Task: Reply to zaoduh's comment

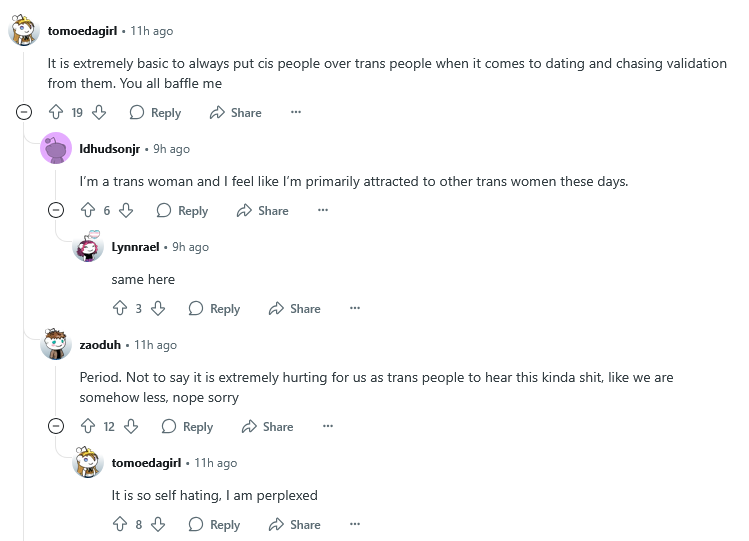Action: [x=187, y=427]
